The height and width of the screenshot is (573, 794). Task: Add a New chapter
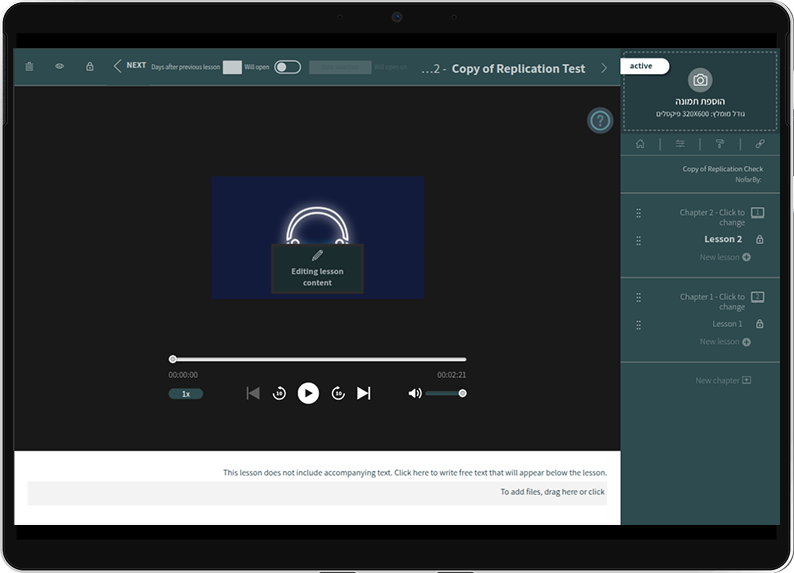pos(723,380)
